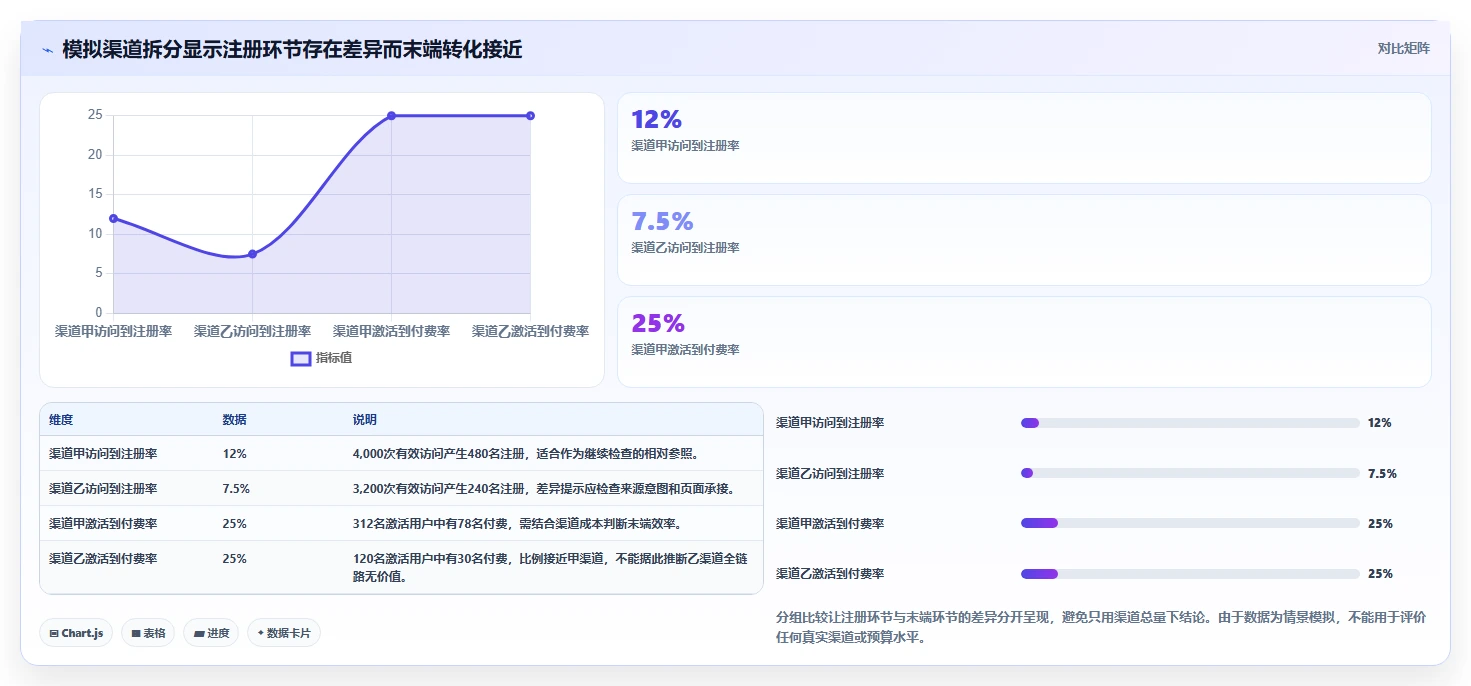The image size is (1471, 686).
Task: Click table cell 渠道乙访问到注册率
Action: [103, 489]
